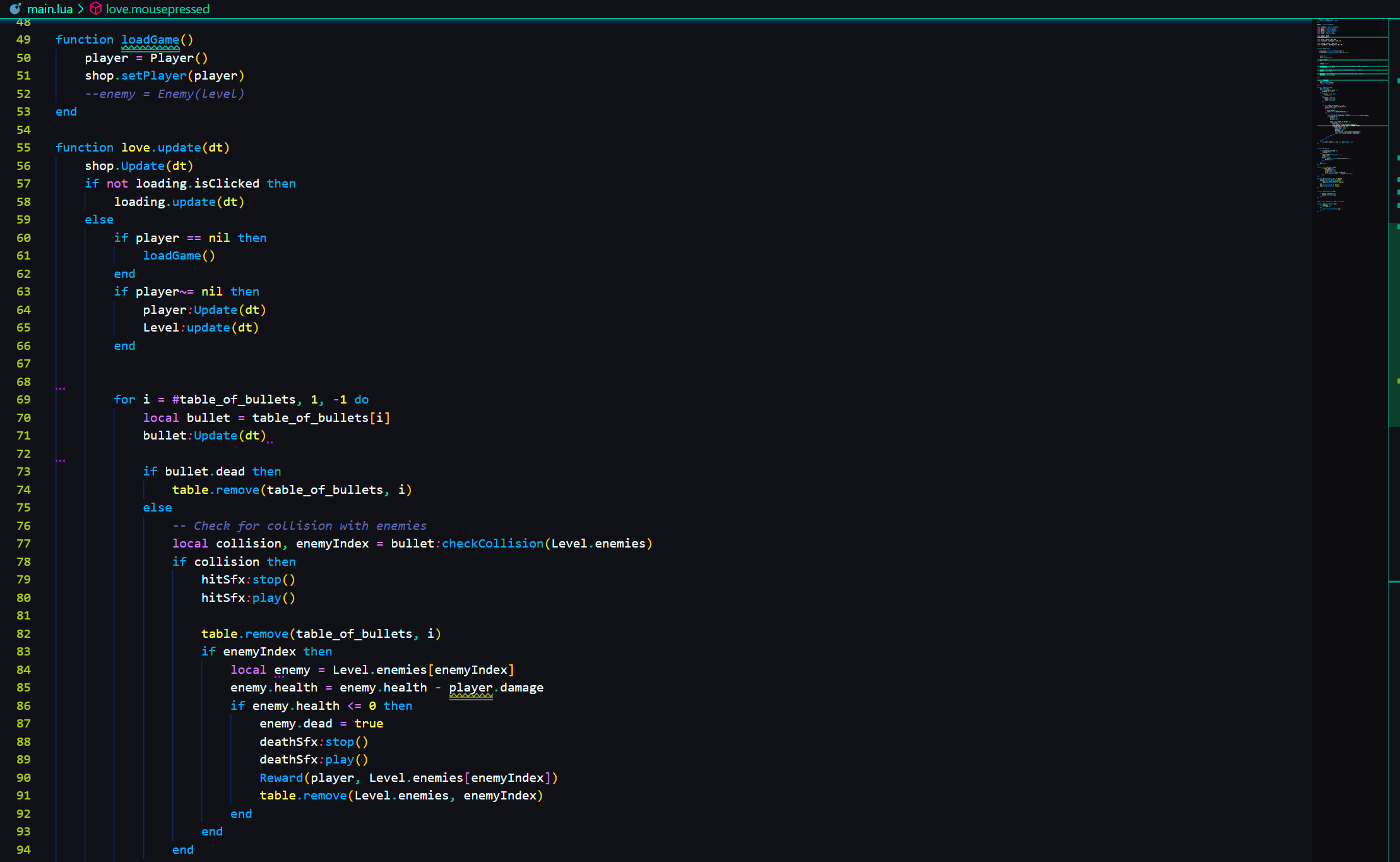Click the commented '--enemy = Enemy(level)' line

point(165,94)
